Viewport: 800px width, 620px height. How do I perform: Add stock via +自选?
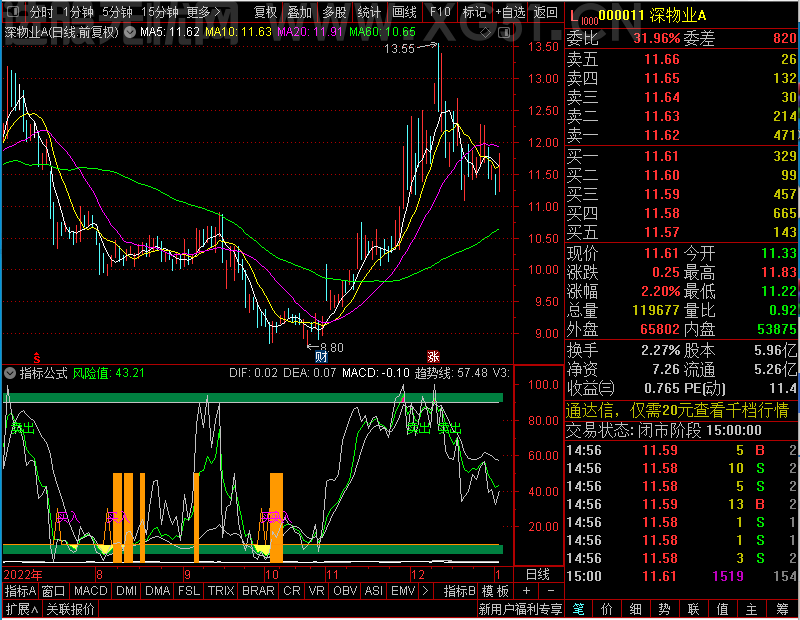[510, 12]
